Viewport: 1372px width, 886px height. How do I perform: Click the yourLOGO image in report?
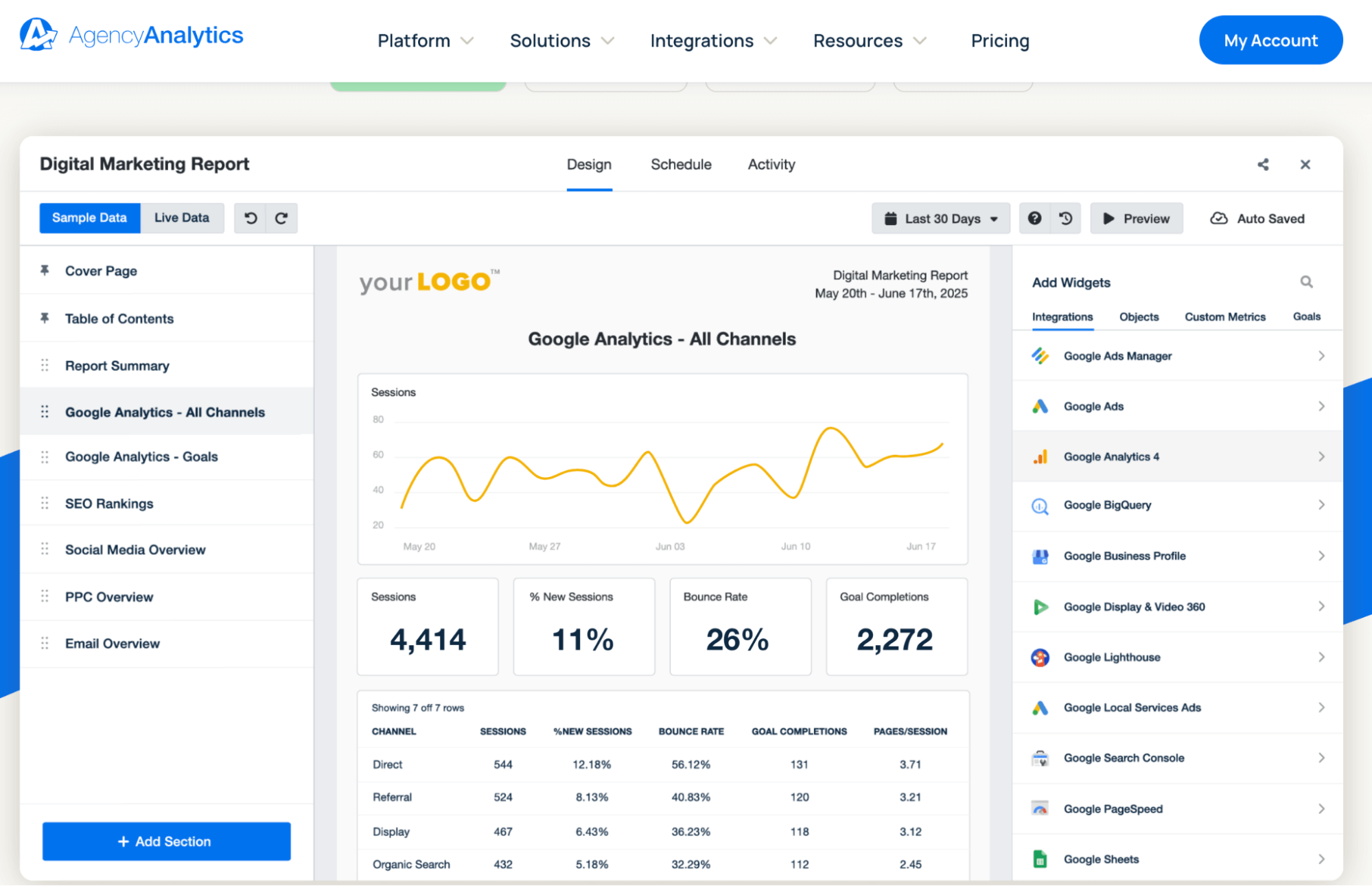click(x=430, y=281)
